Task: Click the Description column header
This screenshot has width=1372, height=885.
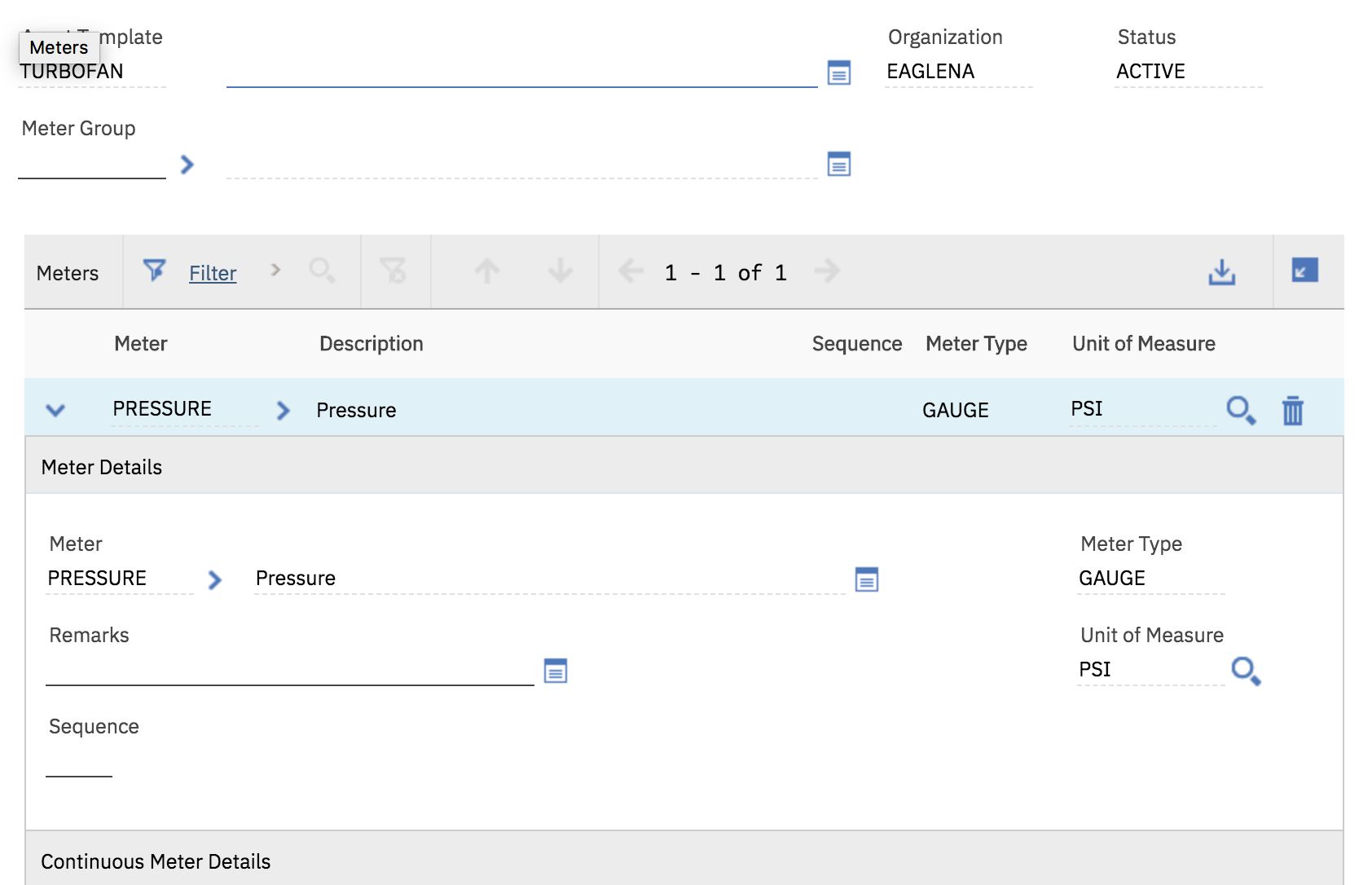Action: click(x=371, y=344)
